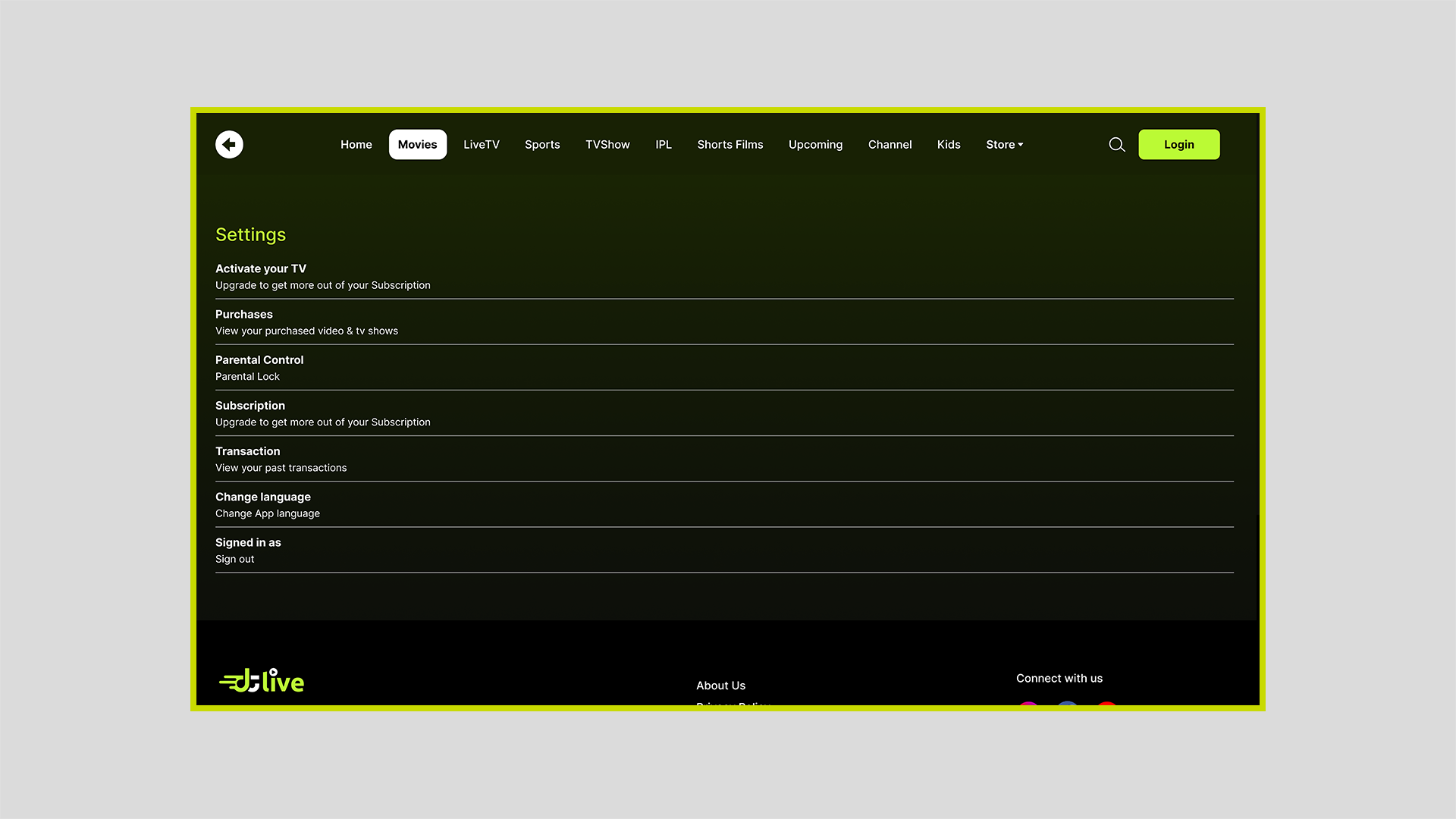Click the Settings heading
The height and width of the screenshot is (819, 1456).
tap(250, 234)
